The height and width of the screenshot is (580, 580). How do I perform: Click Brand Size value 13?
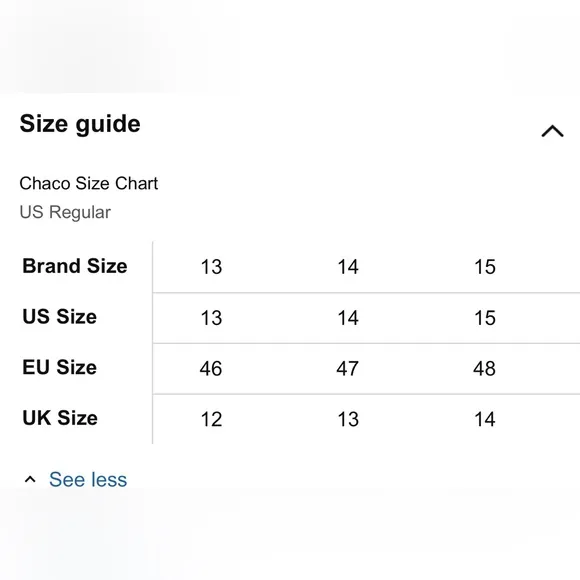211,267
